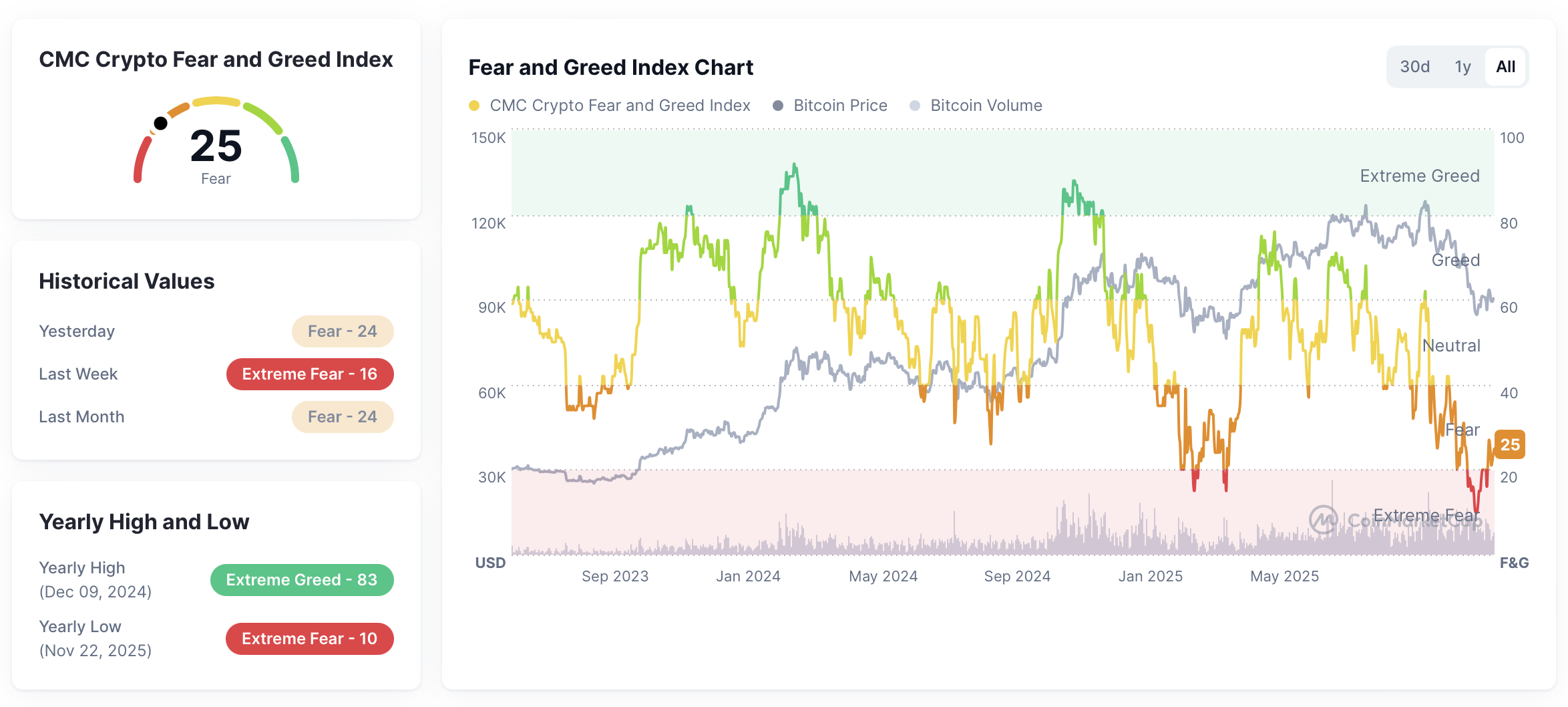The height and width of the screenshot is (707, 1568).
Task: Click Yesterday's Fear - 24 badge
Action: pyautogui.click(x=343, y=331)
